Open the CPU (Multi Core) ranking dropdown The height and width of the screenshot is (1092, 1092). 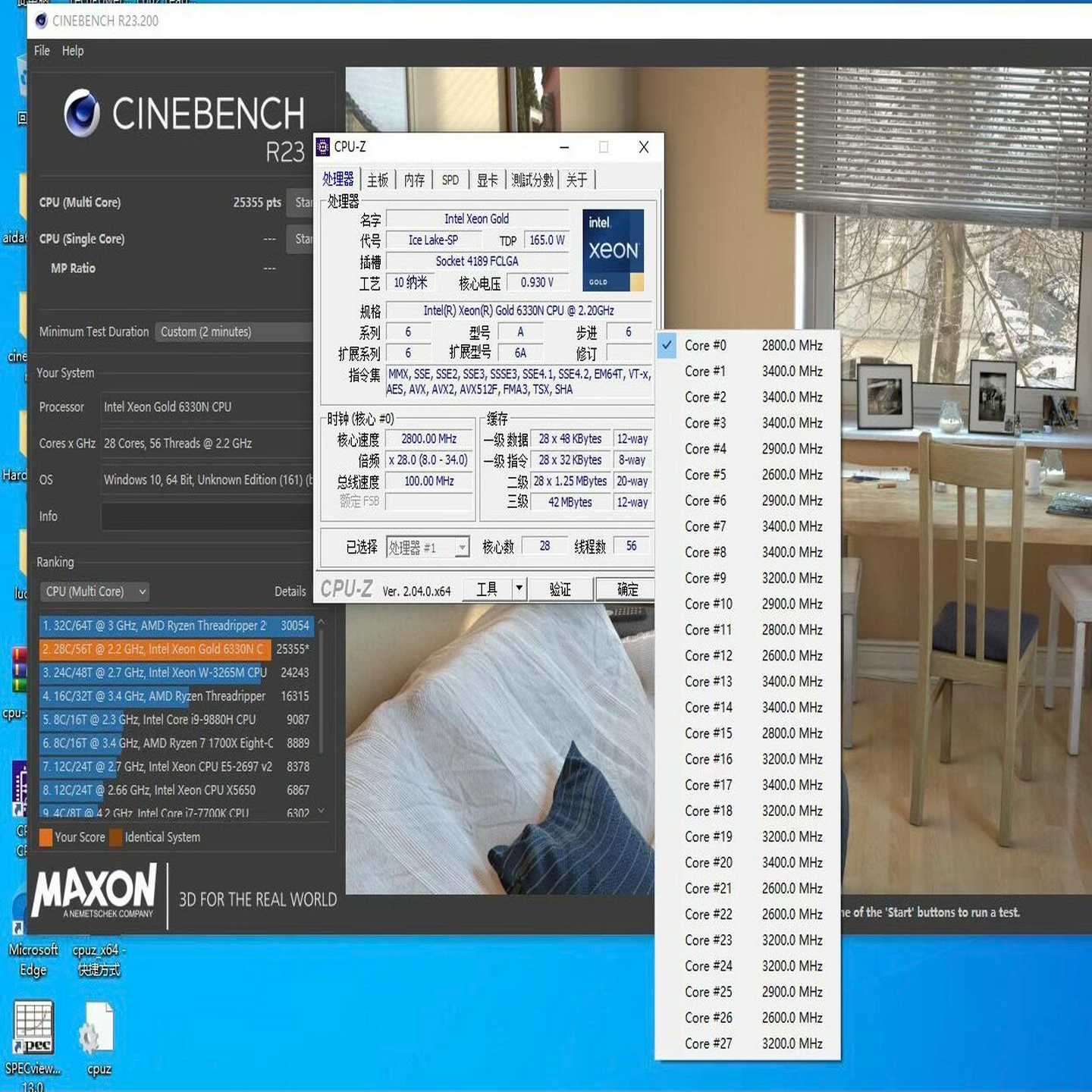tap(95, 591)
